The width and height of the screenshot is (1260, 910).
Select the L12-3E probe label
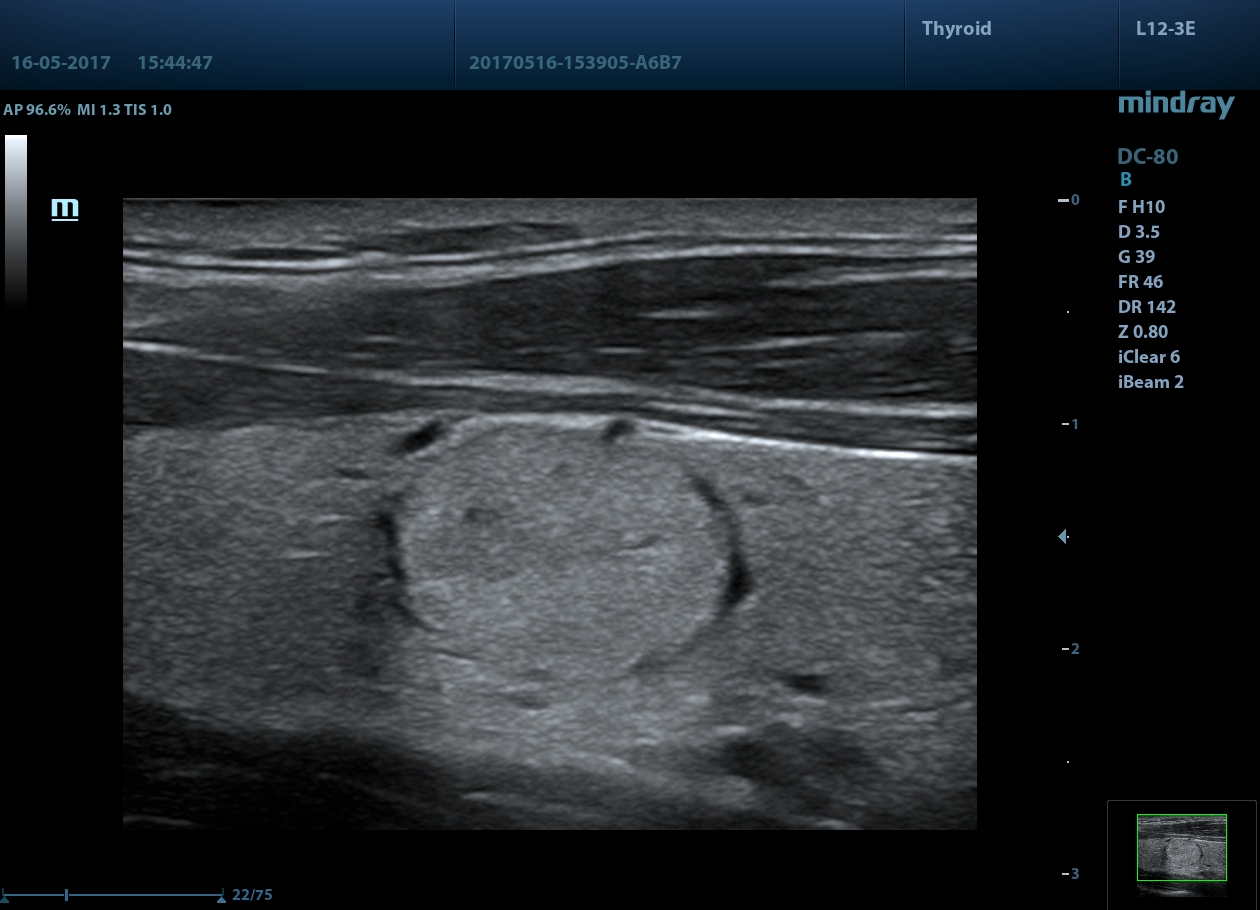[x=1166, y=28]
